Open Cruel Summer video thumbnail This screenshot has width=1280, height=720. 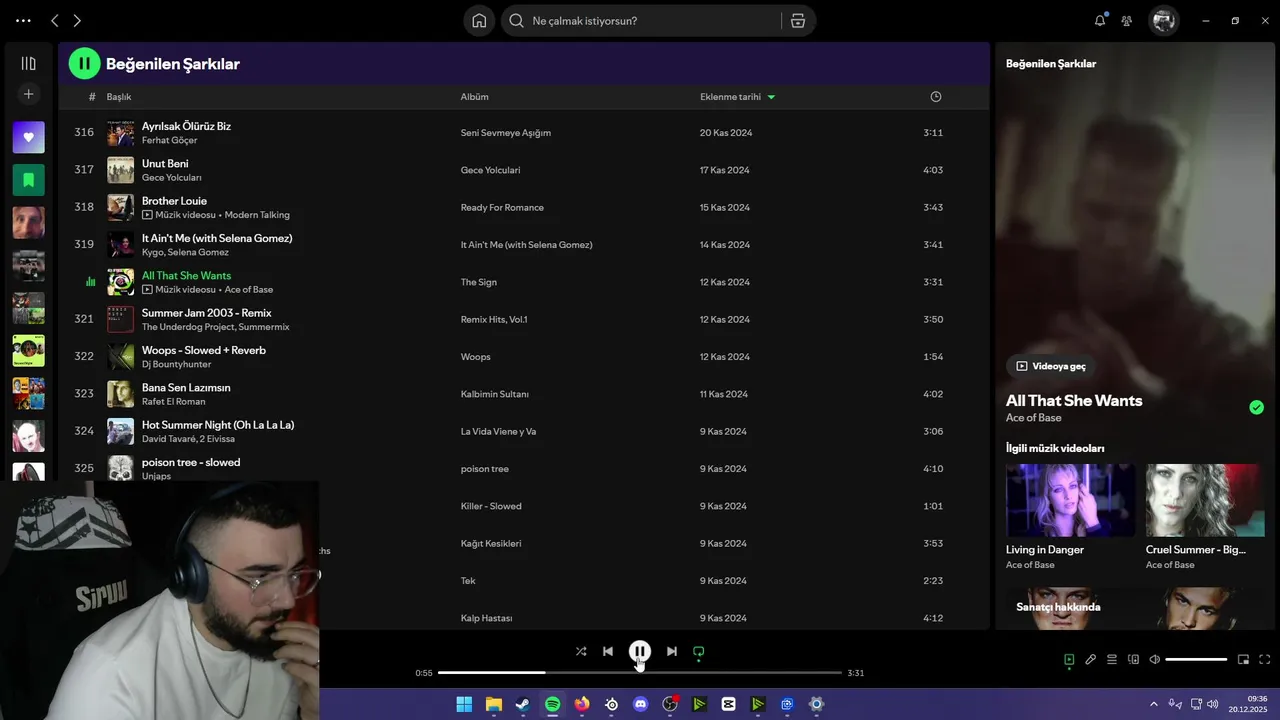(1204, 500)
